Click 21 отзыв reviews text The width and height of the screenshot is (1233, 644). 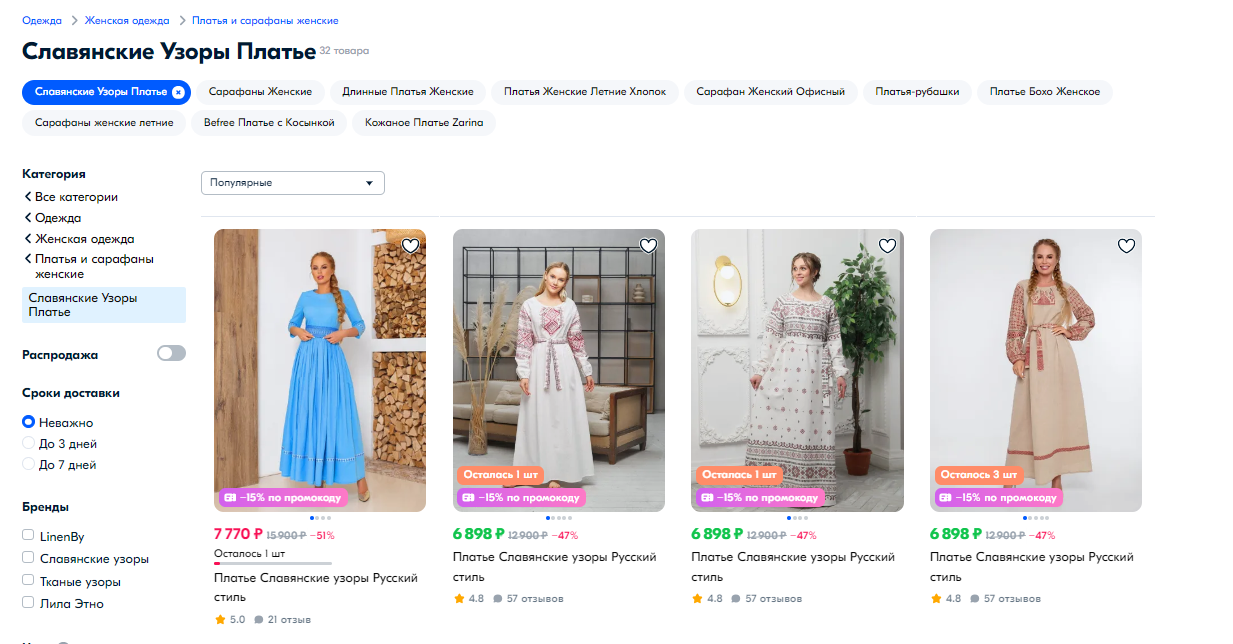click(289, 620)
